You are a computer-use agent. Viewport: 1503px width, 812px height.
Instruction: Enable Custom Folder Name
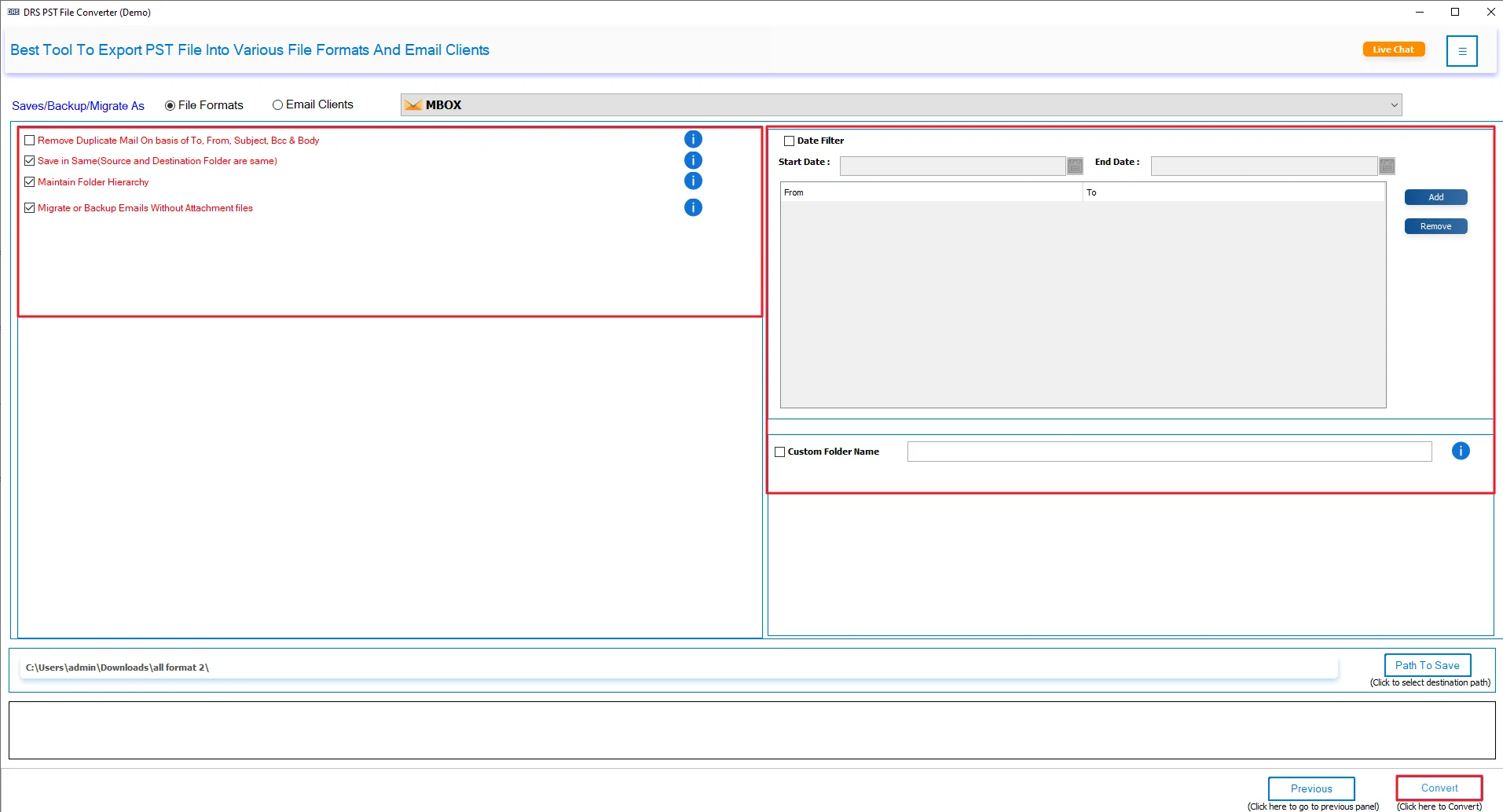coord(779,451)
